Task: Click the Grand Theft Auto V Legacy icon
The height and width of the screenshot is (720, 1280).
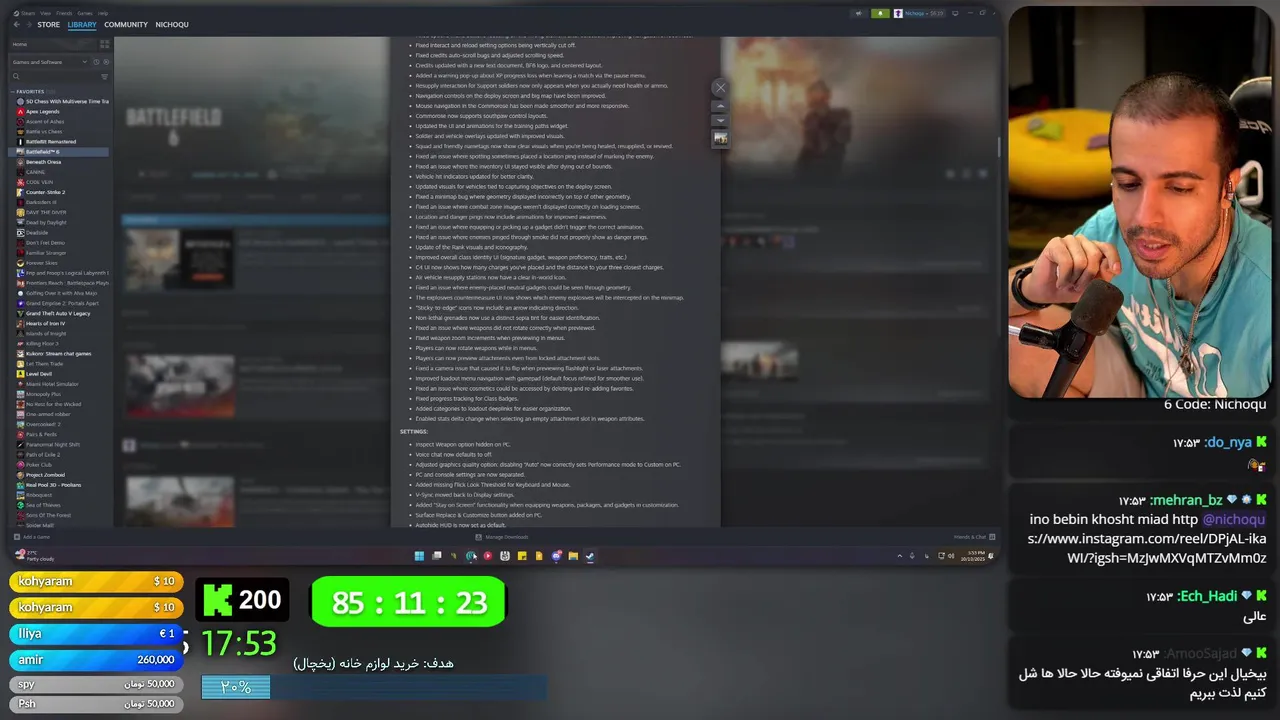Action: pyautogui.click(x=20, y=313)
